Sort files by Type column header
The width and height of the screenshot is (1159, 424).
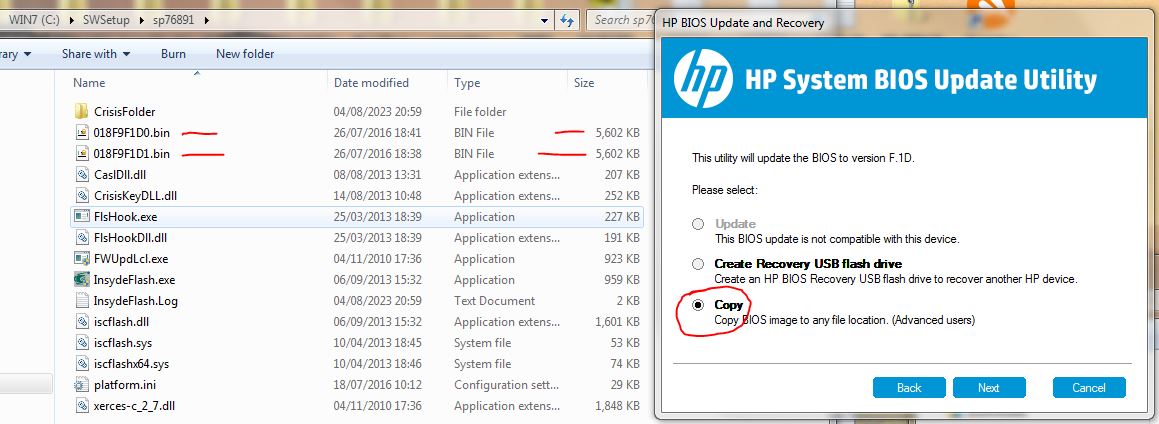click(x=467, y=83)
